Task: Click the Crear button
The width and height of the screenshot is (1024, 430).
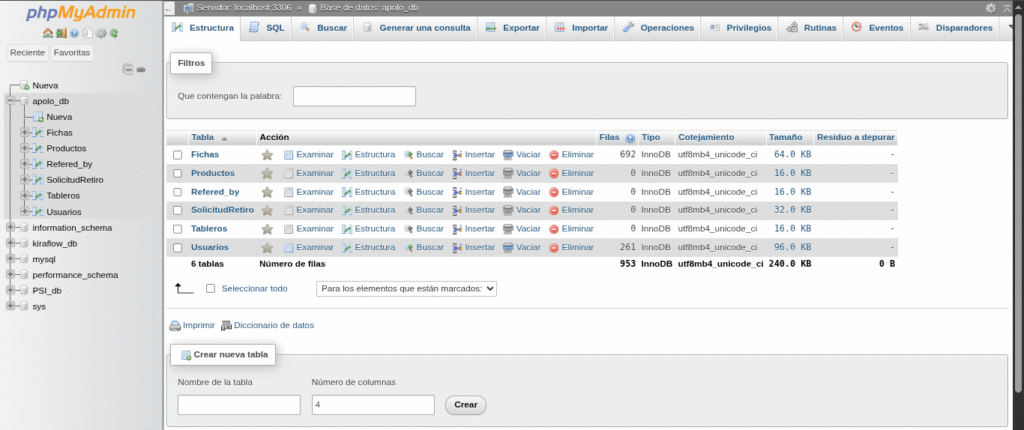Action: (466, 405)
